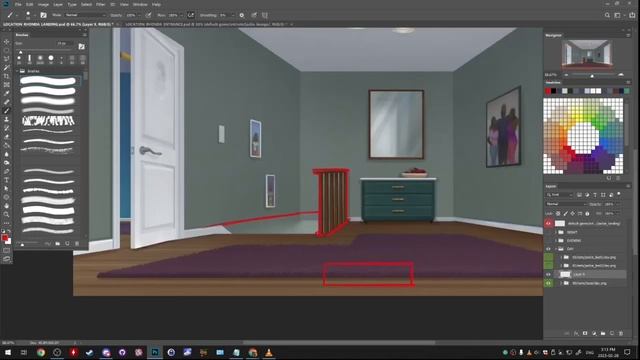Screen dimensions: 640x360
Task: Toggle visibility of DAY group
Action: click(x=548, y=249)
